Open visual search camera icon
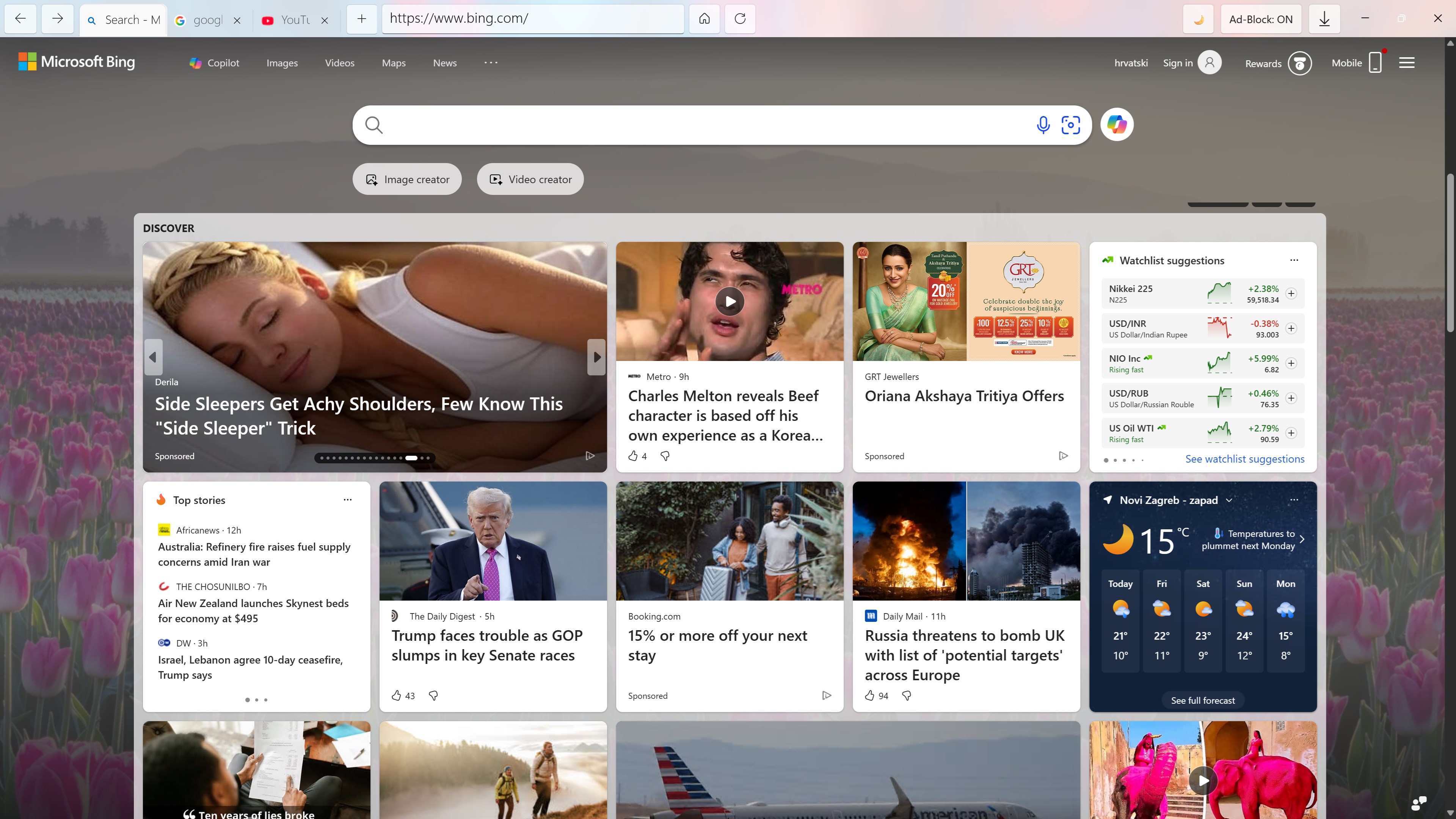 pyautogui.click(x=1070, y=125)
